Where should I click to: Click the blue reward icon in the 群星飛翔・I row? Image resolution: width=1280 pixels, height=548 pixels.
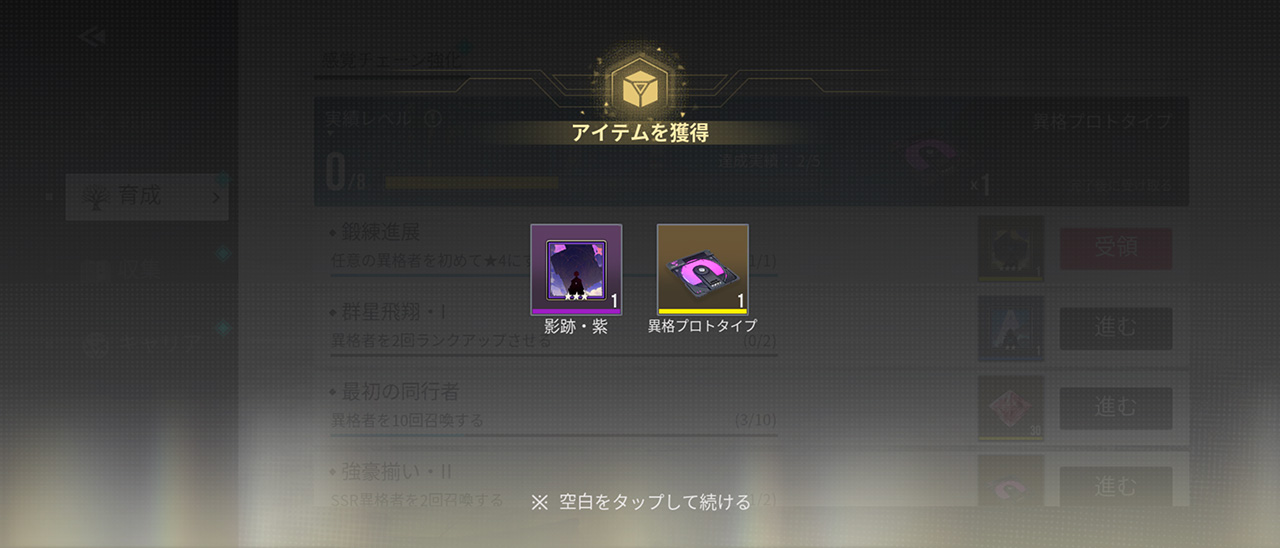pyautogui.click(x=1010, y=328)
